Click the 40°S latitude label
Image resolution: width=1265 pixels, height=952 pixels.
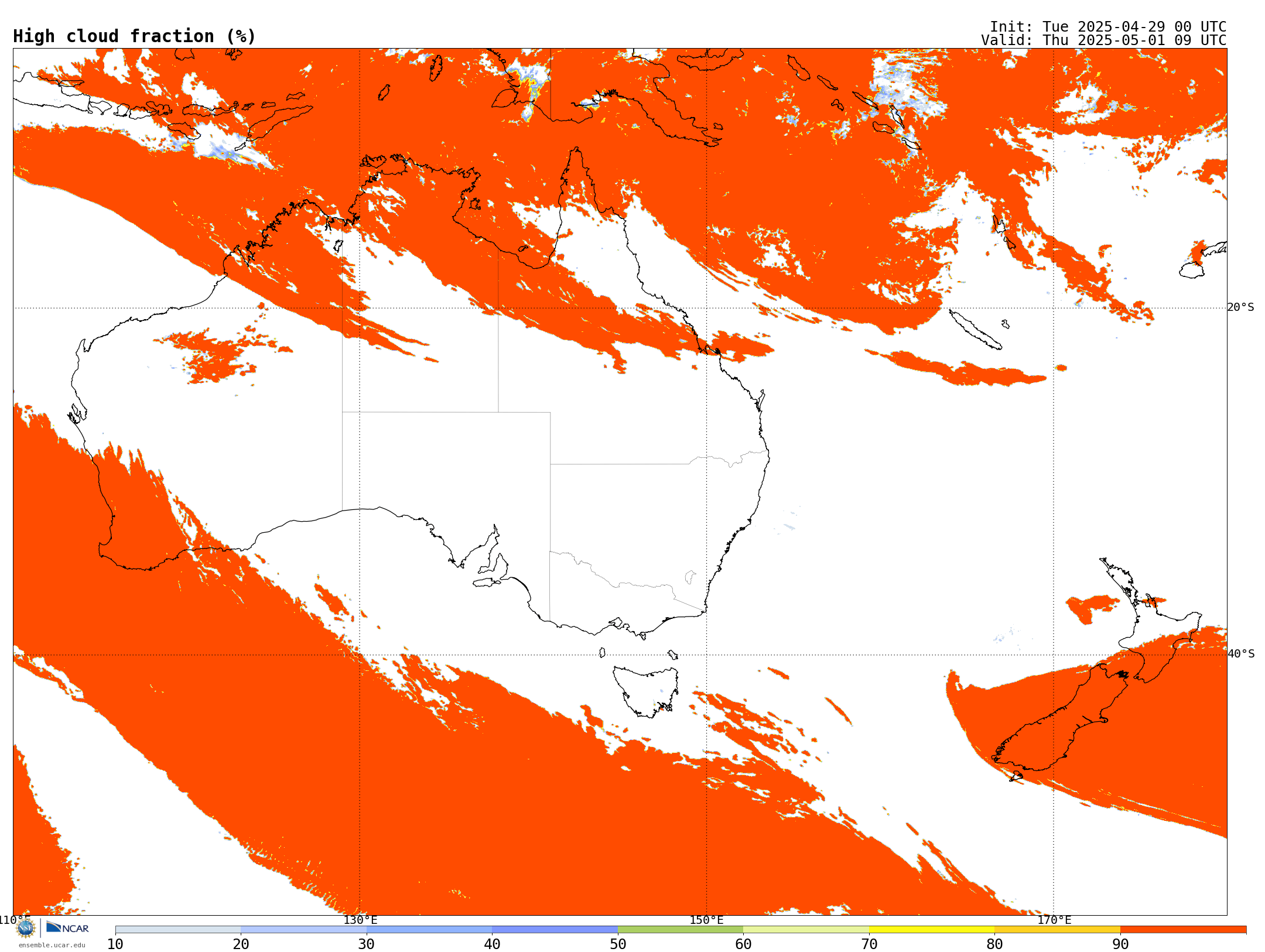coord(1241,654)
